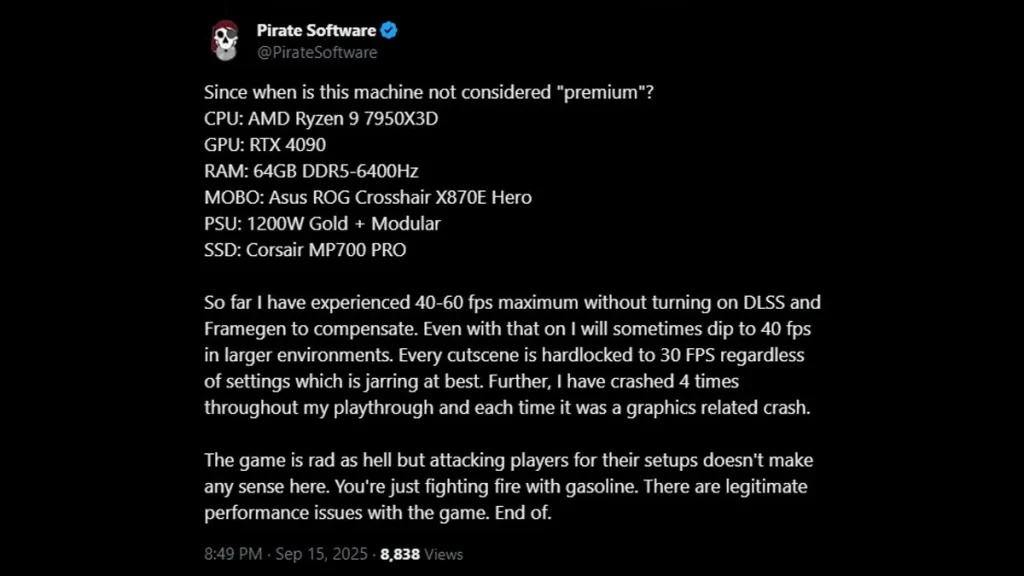Click the SSD: Corsair MP700 PRO line
Screen dimensions: 1024x576
tap(305, 250)
